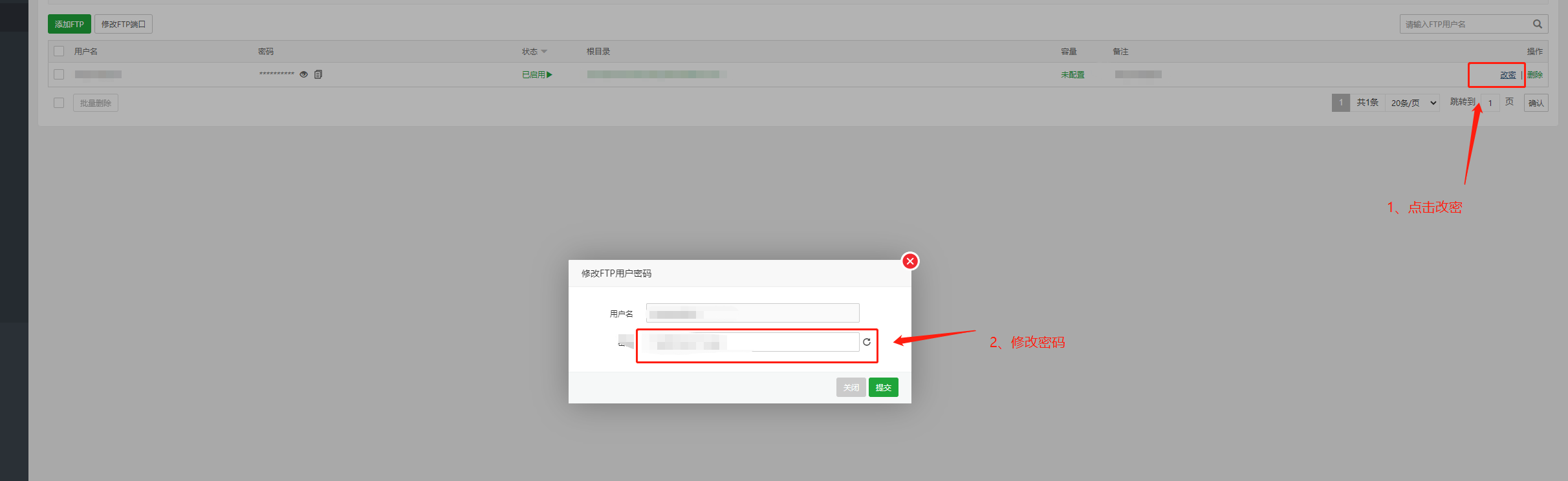Image resolution: width=1568 pixels, height=481 pixels.
Task: Generate random password with refresh icon
Action: click(867, 342)
